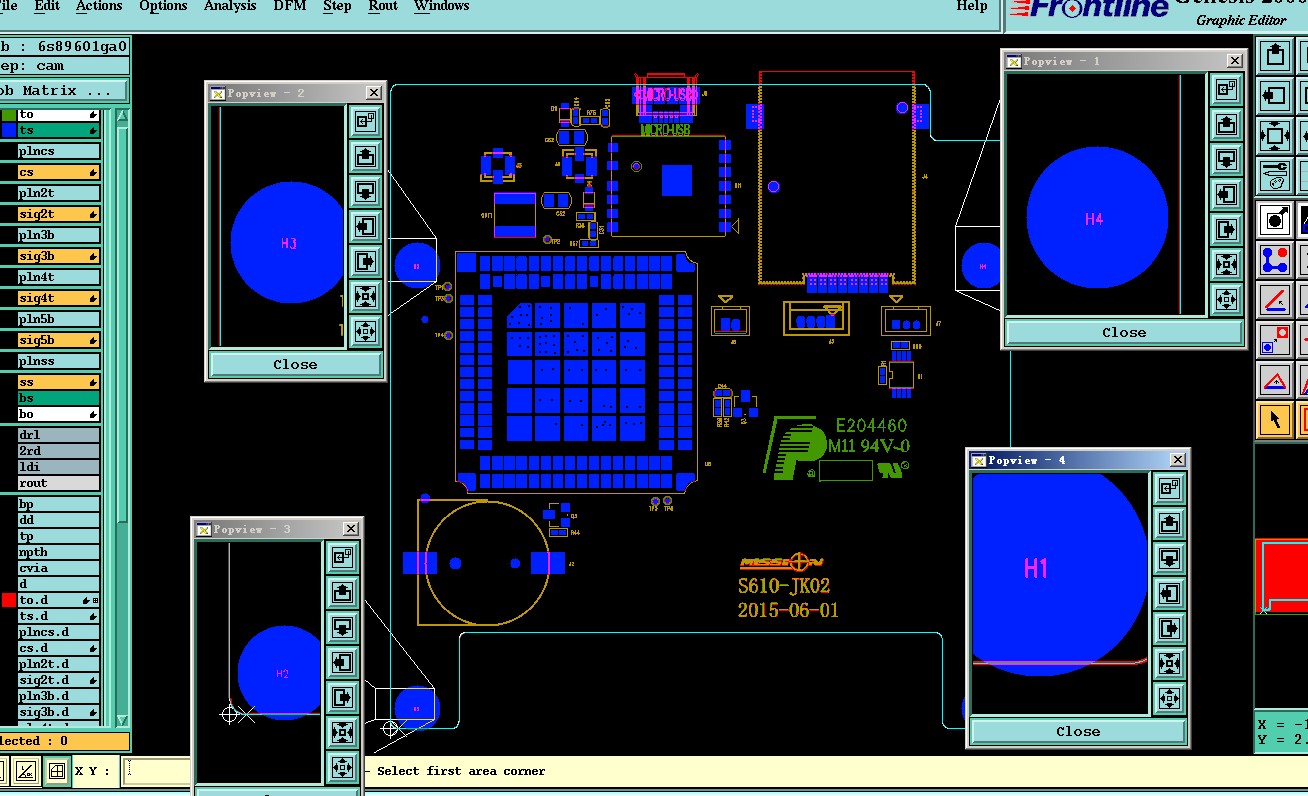Pan up in Popview 1

[1226, 125]
